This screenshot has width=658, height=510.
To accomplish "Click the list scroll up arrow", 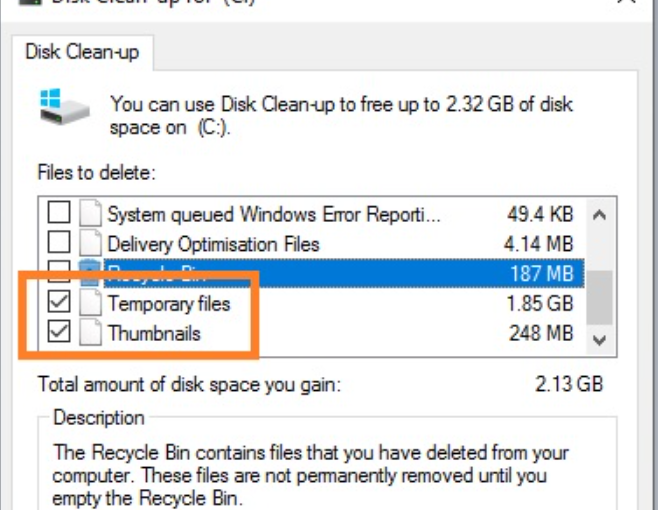I will click(600, 215).
